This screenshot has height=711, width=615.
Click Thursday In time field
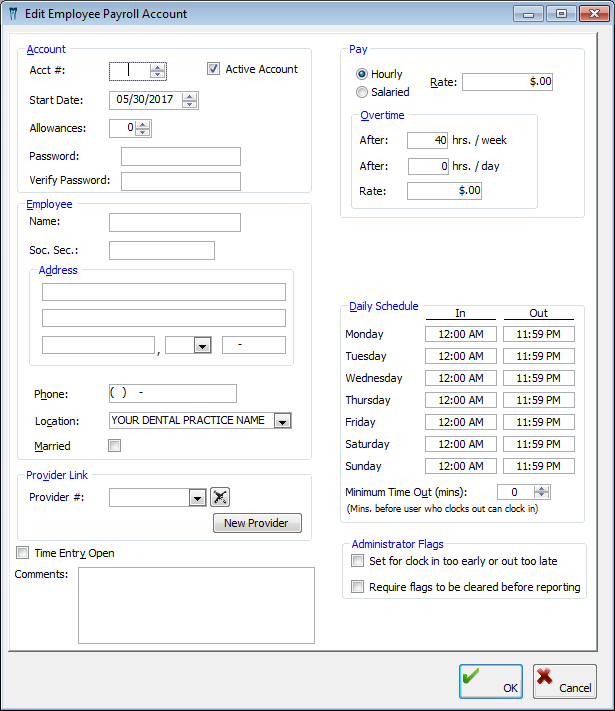point(461,400)
